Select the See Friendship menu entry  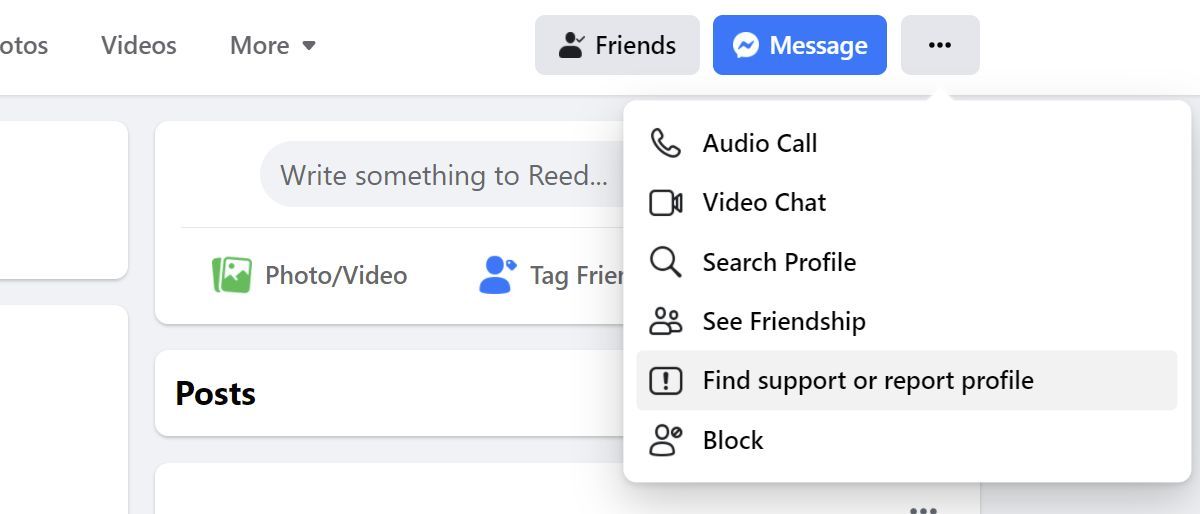coord(784,321)
